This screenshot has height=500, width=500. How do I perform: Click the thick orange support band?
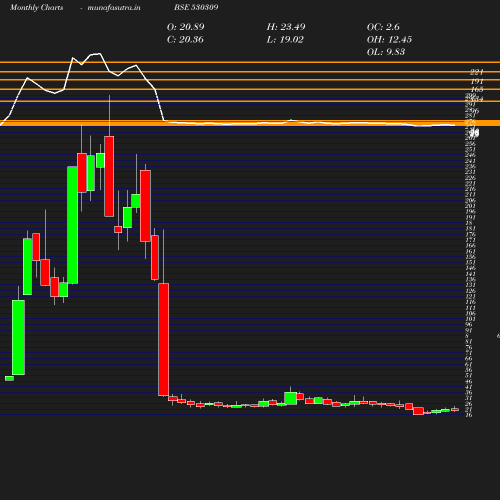click(x=250, y=123)
